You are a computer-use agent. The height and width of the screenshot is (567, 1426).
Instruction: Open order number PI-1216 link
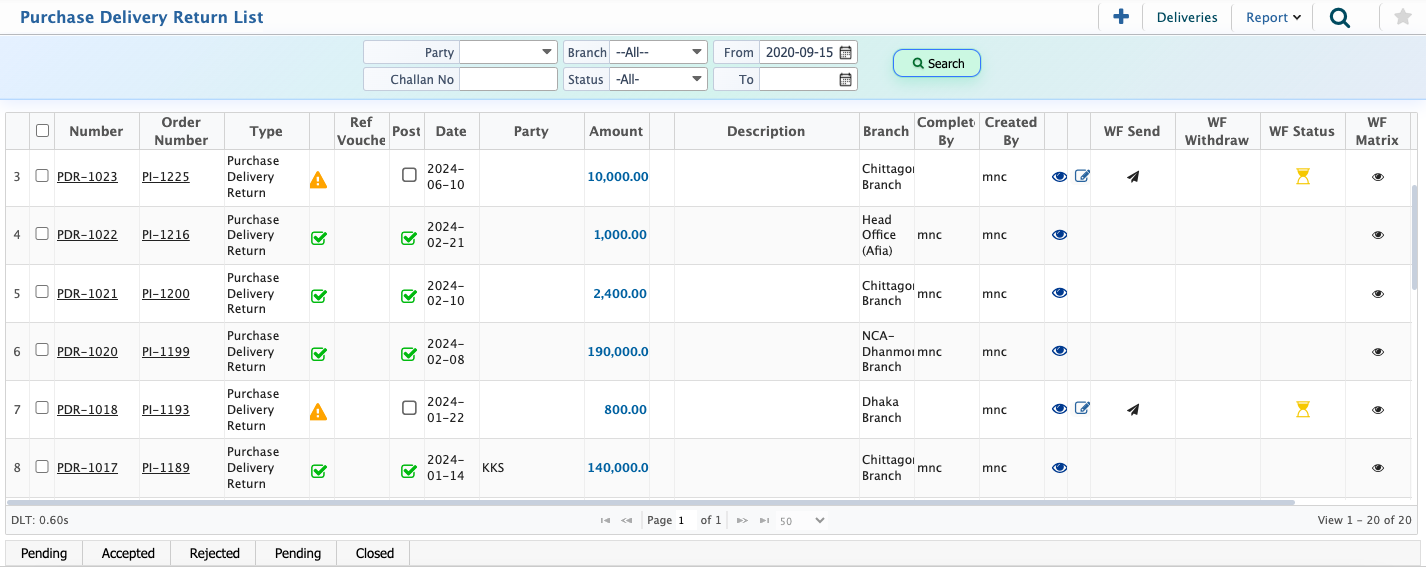[166, 235]
